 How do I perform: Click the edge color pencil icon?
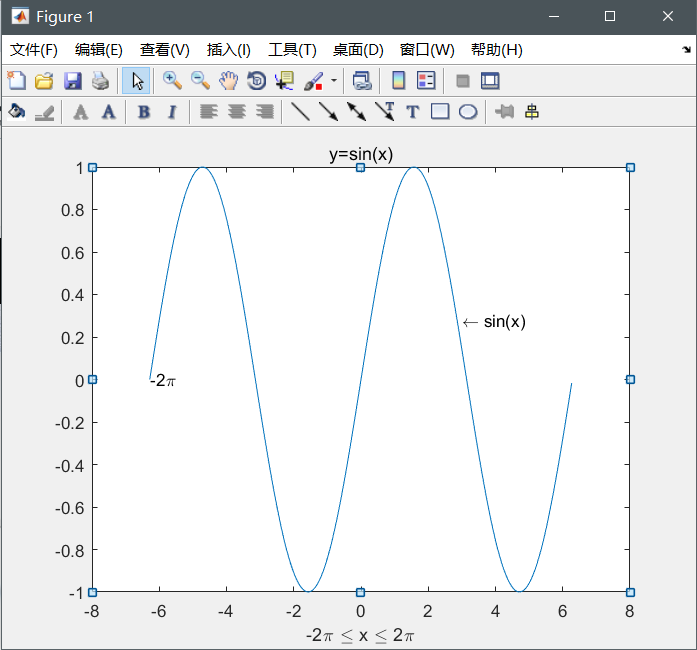pos(44,112)
